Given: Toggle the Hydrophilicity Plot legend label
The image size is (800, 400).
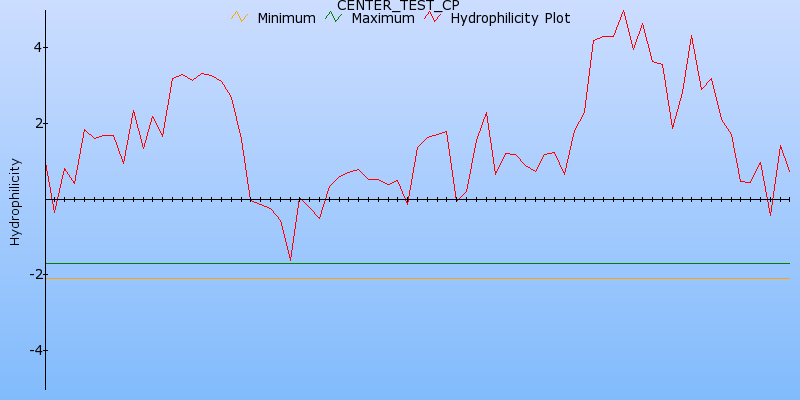Looking at the screenshot, I should (x=510, y=18).
